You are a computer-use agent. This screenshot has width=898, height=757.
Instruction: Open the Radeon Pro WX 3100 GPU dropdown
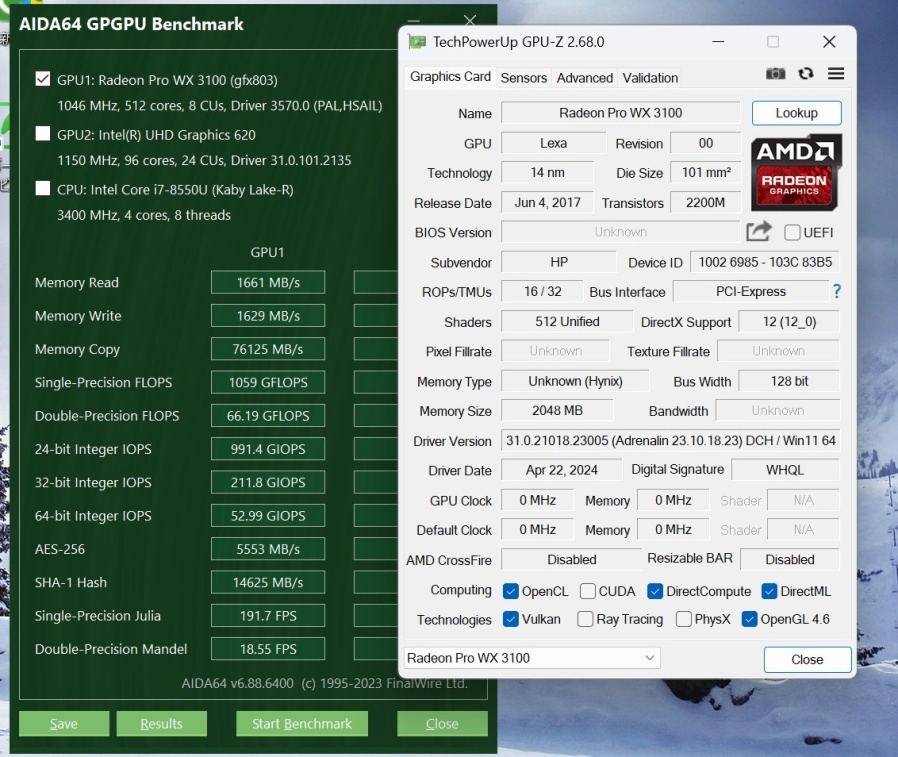click(x=531, y=658)
